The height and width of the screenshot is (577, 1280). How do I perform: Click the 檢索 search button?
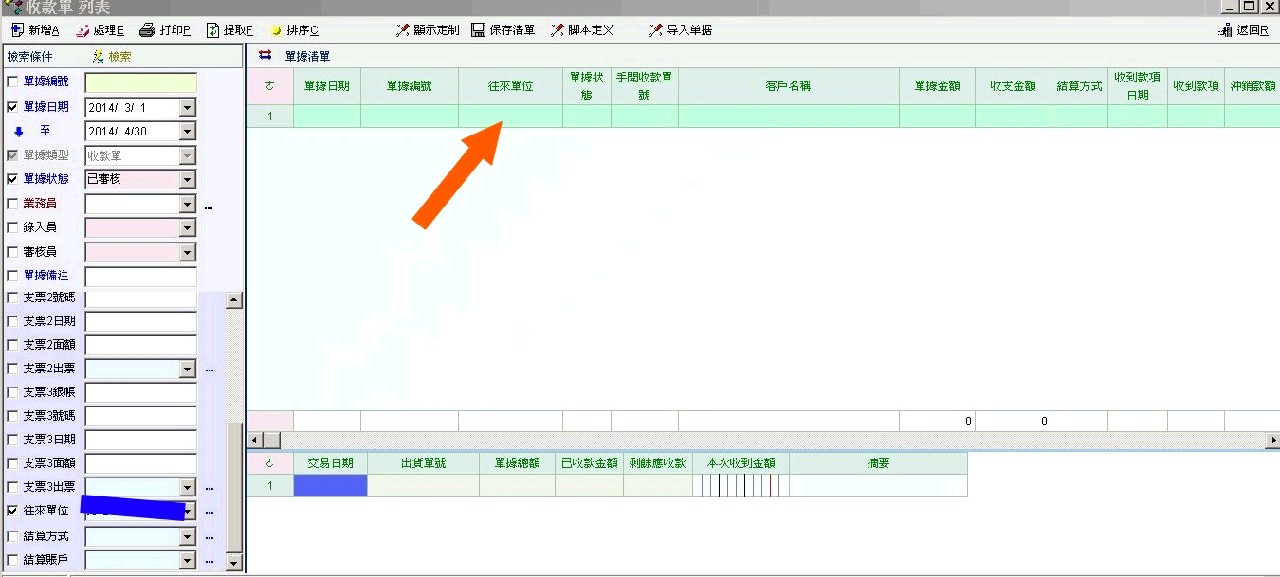(112, 57)
